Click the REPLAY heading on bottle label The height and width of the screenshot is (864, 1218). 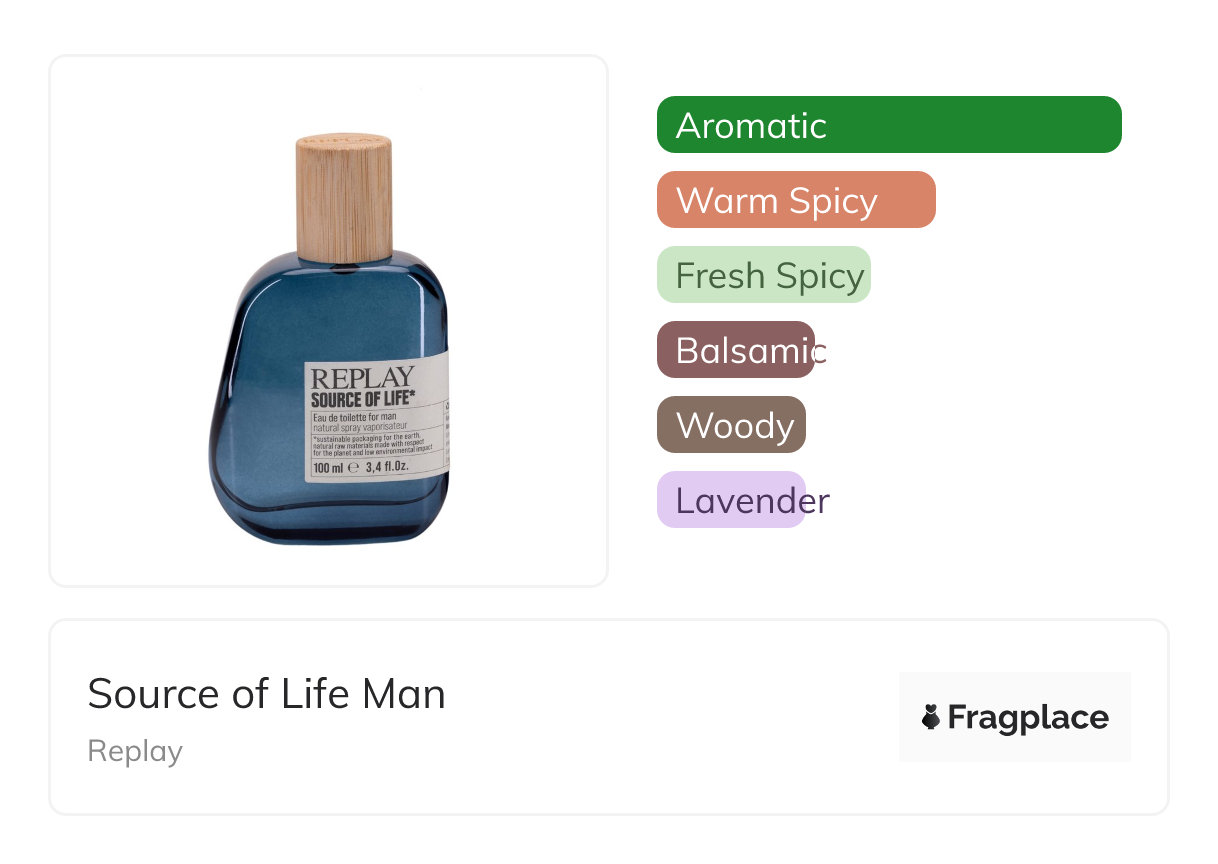point(361,378)
